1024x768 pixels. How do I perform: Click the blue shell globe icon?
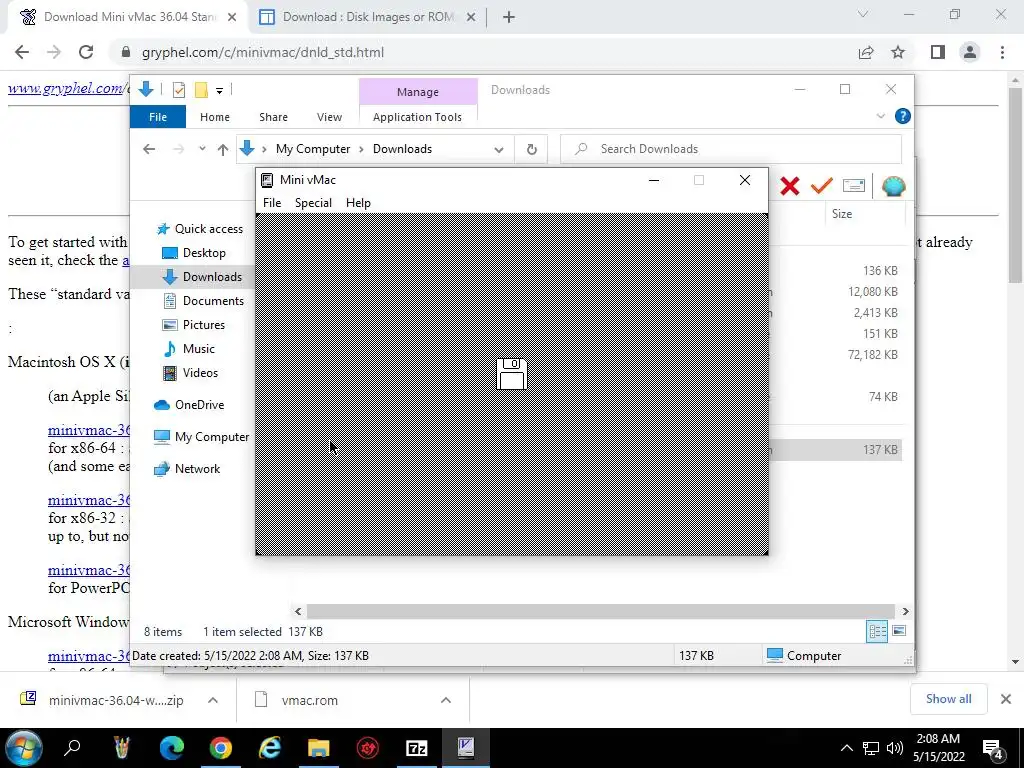pos(893,187)
